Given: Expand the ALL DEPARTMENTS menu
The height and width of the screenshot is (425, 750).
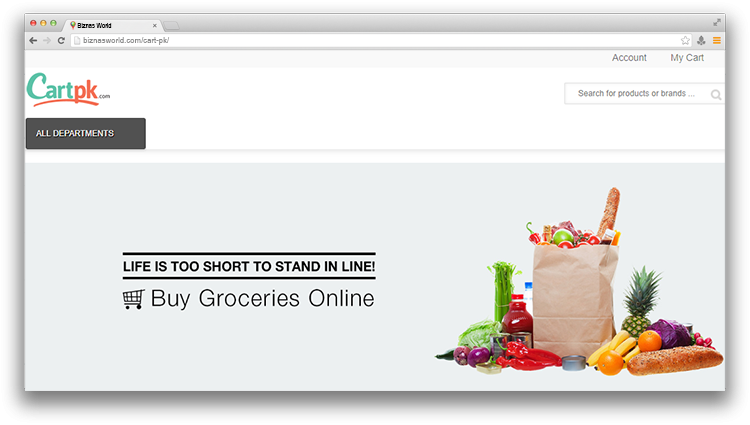Looking at the screenshot, I should click(x=86, y=133).
